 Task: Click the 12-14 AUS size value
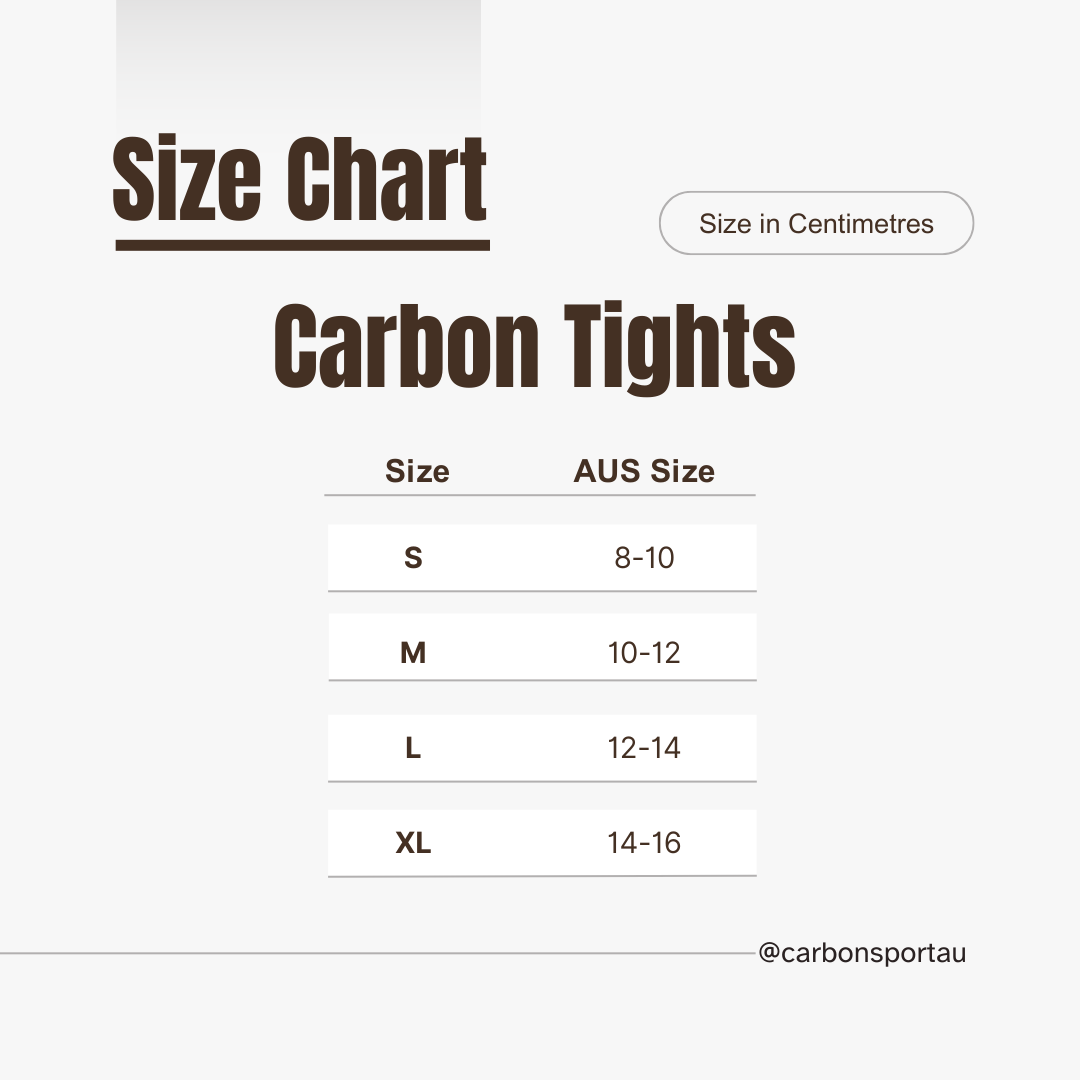pos(644,748)
